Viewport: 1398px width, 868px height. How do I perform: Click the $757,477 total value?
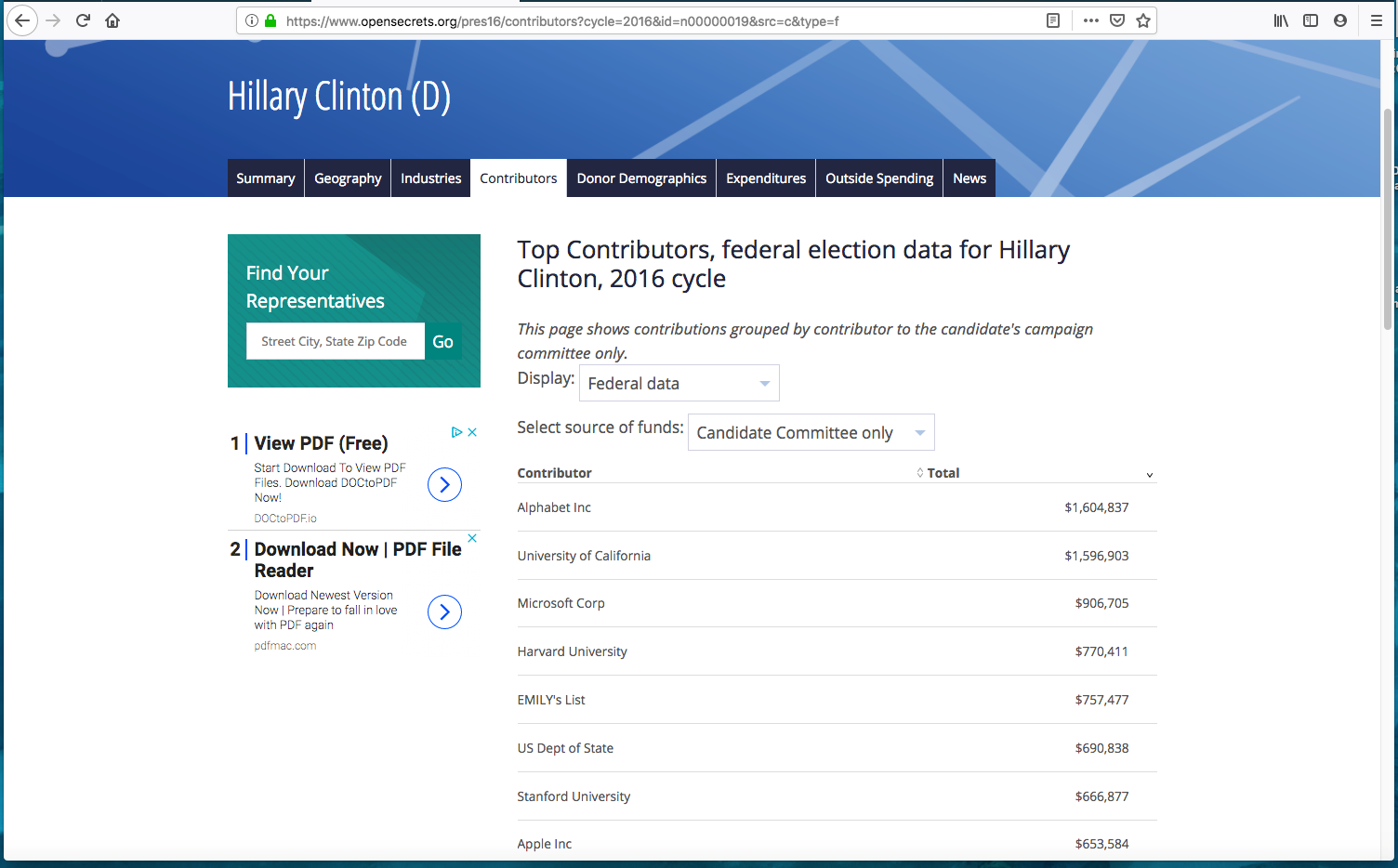click(1102, 700)
